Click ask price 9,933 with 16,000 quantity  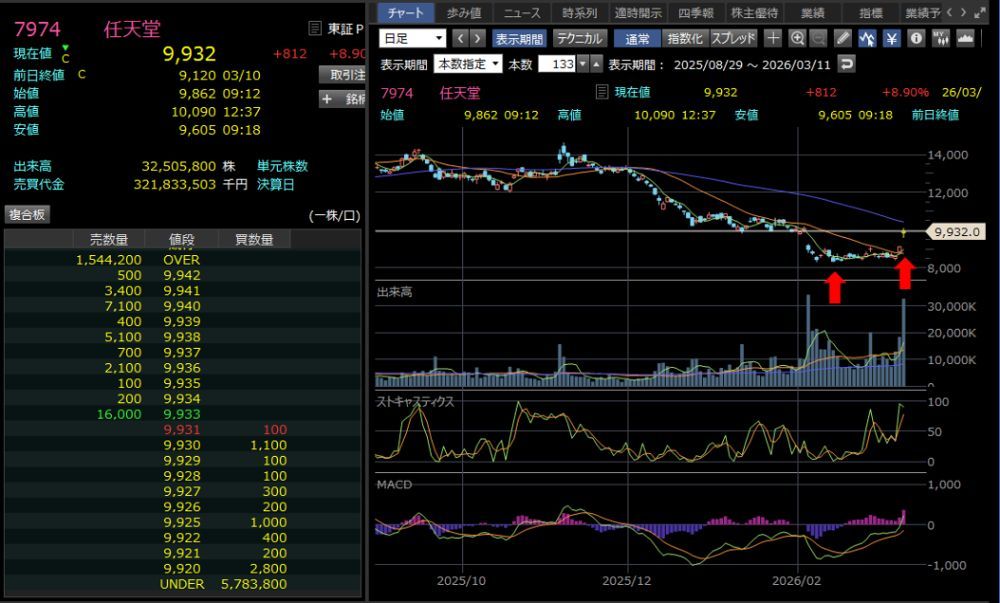point(182,414)
